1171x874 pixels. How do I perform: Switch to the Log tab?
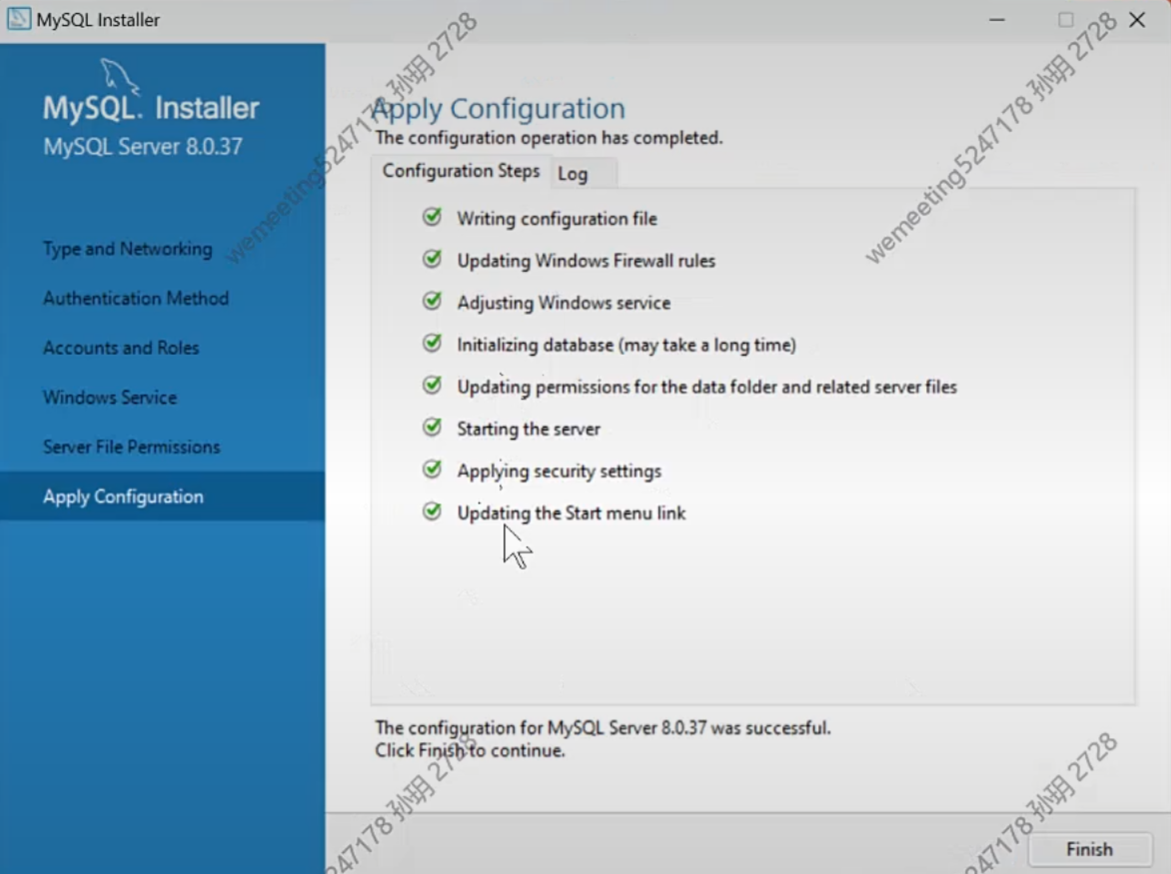click(x=584, y=173)
